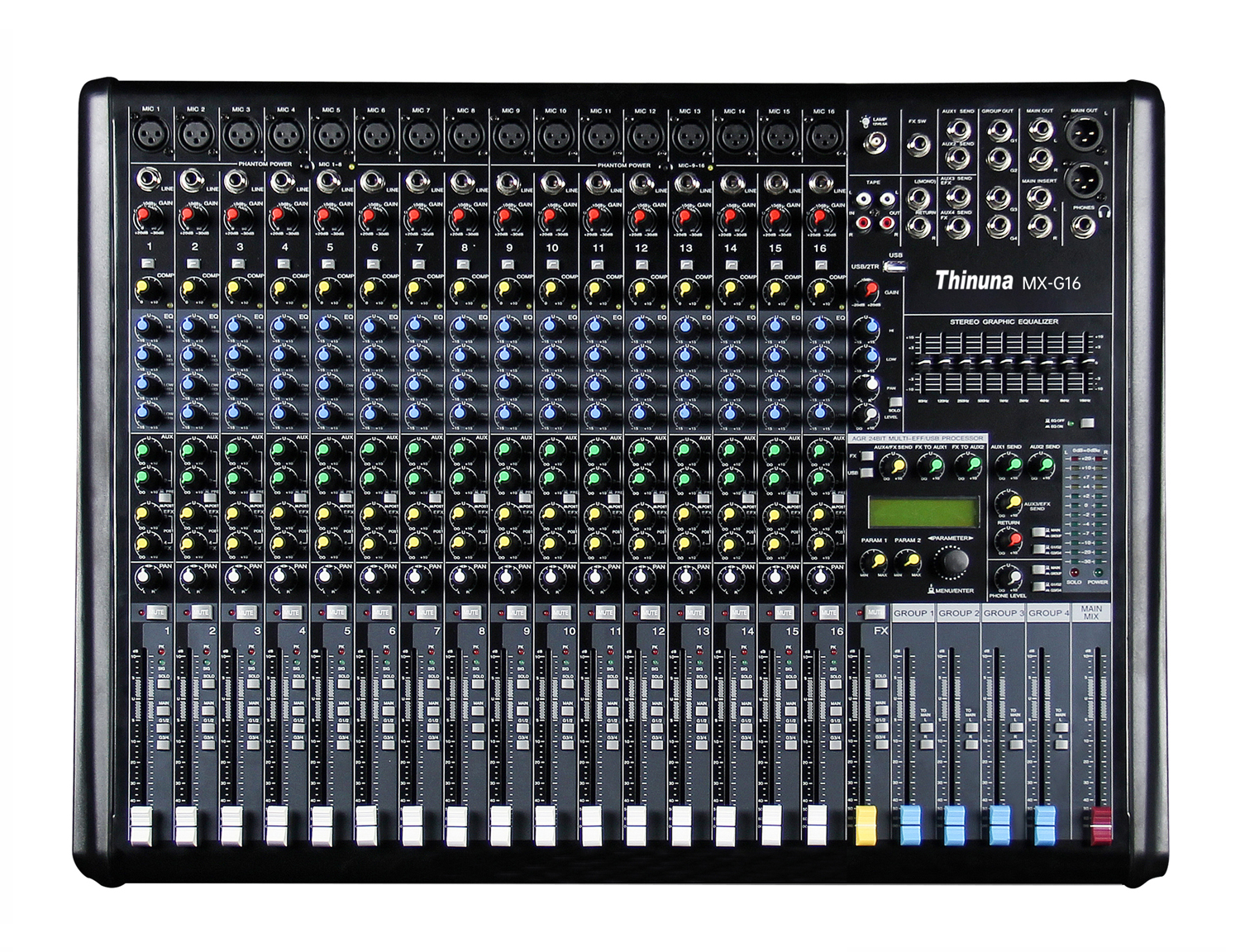
Task: Toggle Group 4 TO MAIN R button
Action: click(x=1061, y=745)
